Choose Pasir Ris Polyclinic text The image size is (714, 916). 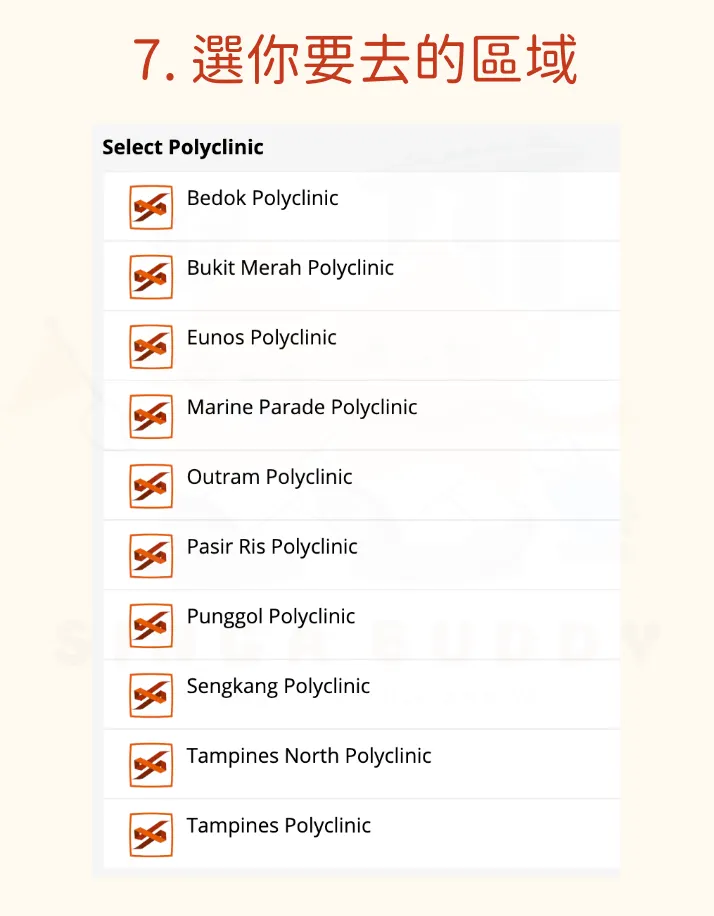[x=272, y=547]
